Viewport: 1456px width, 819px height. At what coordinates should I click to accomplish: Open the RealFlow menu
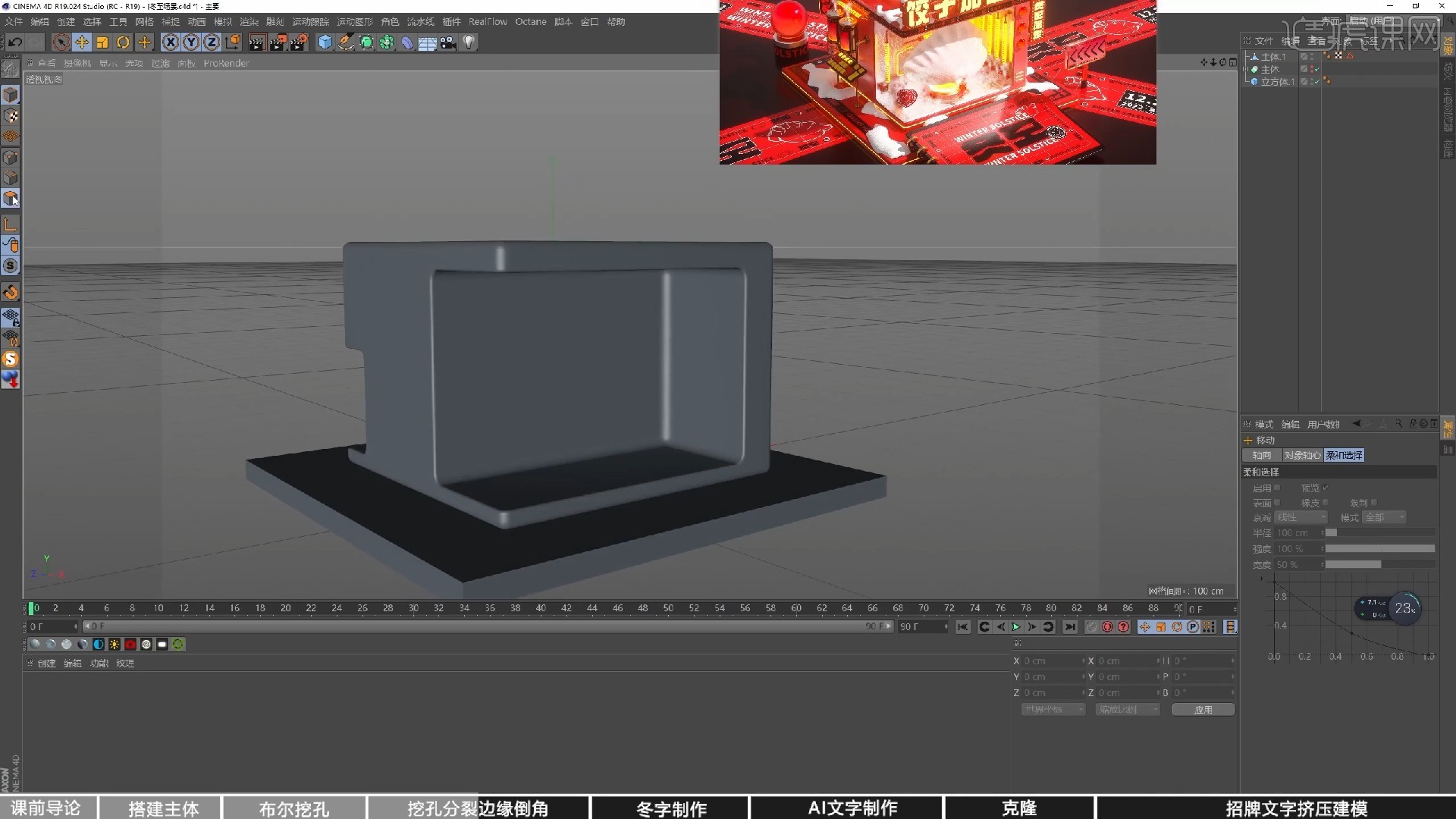point(488,22)
